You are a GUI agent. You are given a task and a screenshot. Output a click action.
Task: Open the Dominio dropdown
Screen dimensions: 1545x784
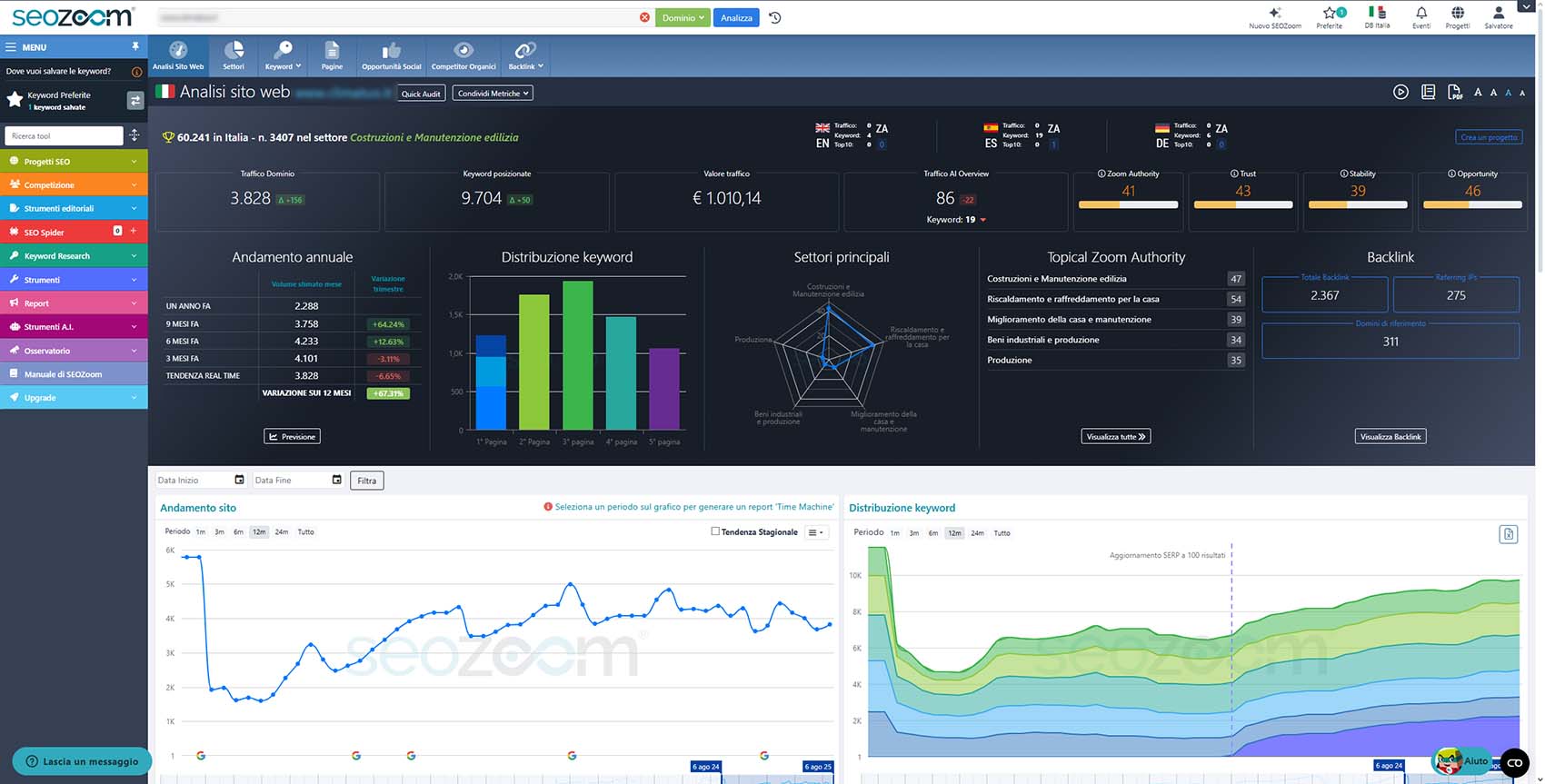(x=683, y=17)
